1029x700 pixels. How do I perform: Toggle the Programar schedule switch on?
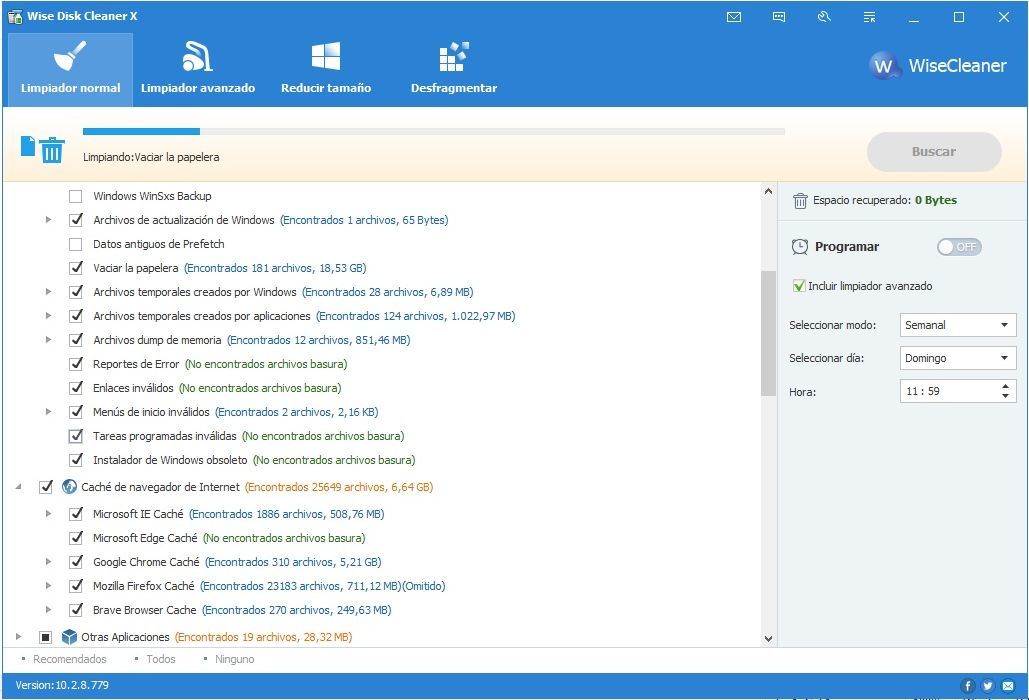click(959, 247)
